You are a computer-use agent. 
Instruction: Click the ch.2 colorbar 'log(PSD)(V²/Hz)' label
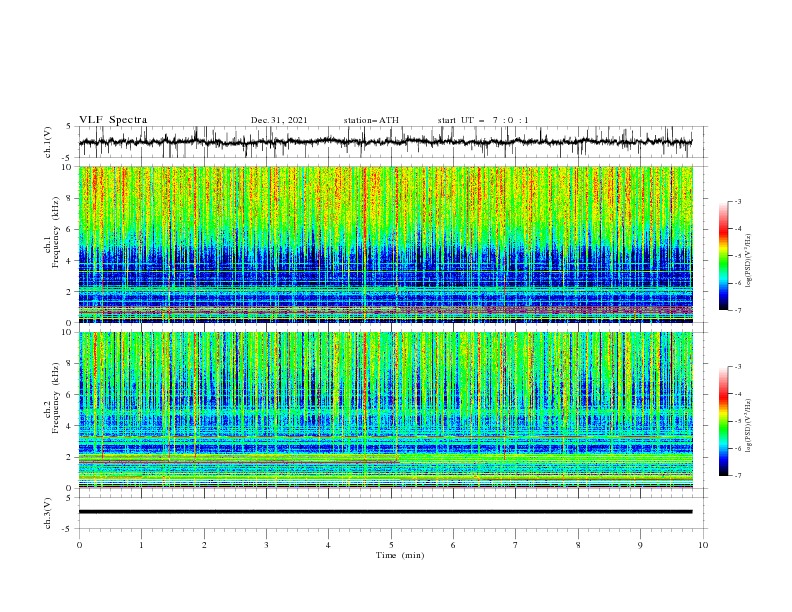click(749, 426)
